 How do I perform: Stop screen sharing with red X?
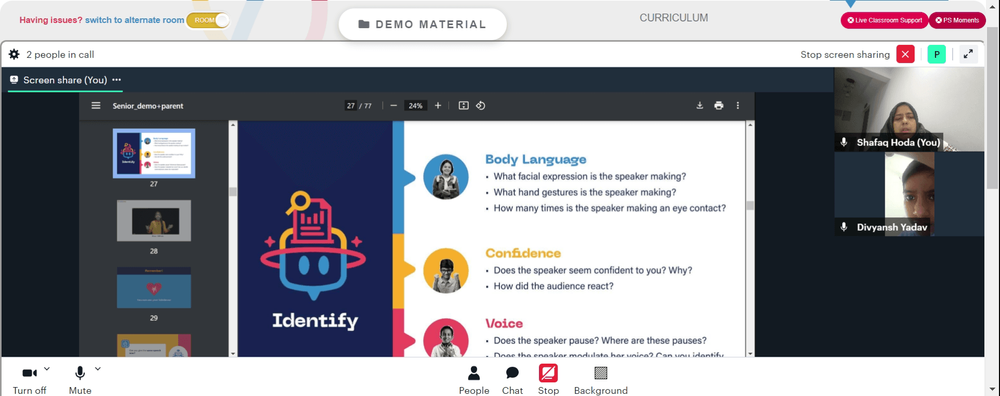click(x=905, y=54)
